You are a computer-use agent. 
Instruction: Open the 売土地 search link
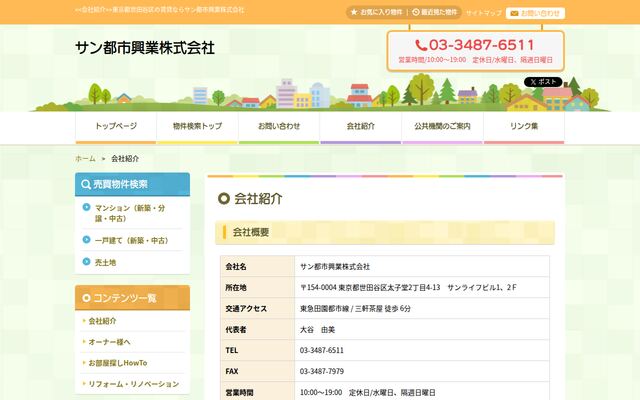[x=105, y=262]
